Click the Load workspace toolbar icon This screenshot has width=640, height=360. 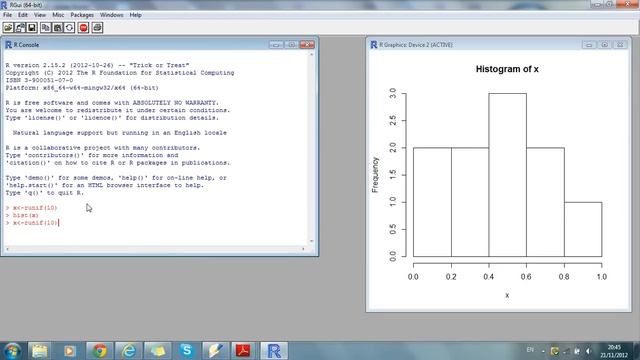click(20, 28)
